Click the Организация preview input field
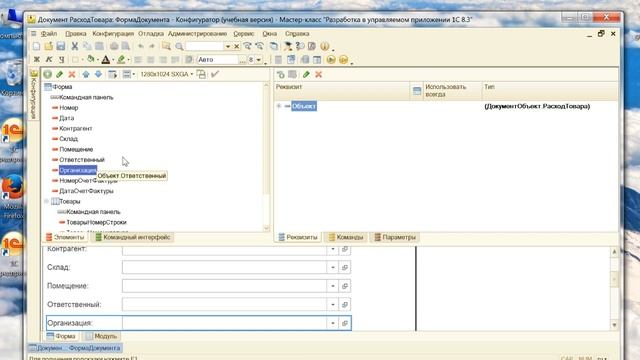The width and height of the screenshot is (640, 360). (x=224, y=323)
